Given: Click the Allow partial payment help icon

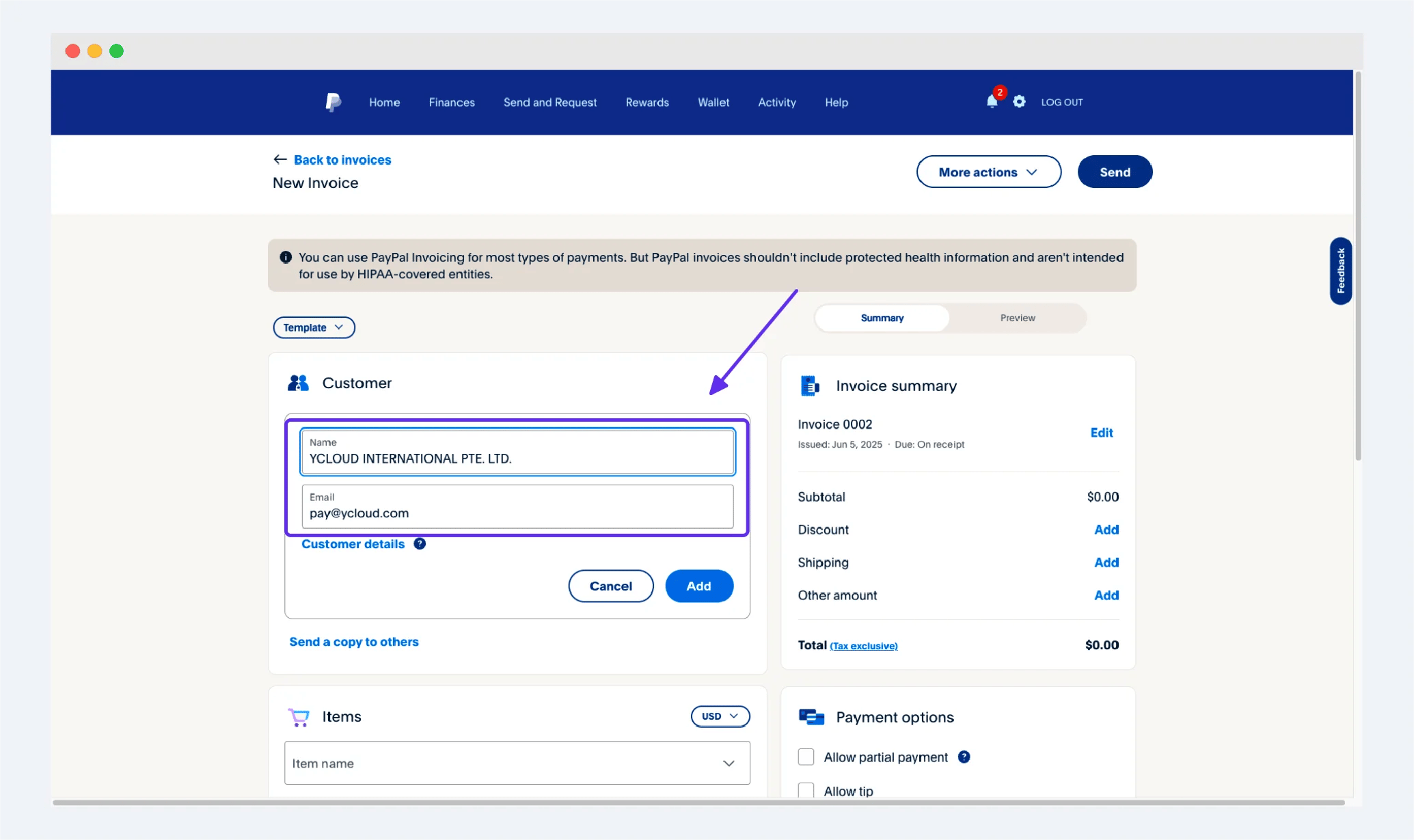Looking at the screenshot, I should pos(964,757).
